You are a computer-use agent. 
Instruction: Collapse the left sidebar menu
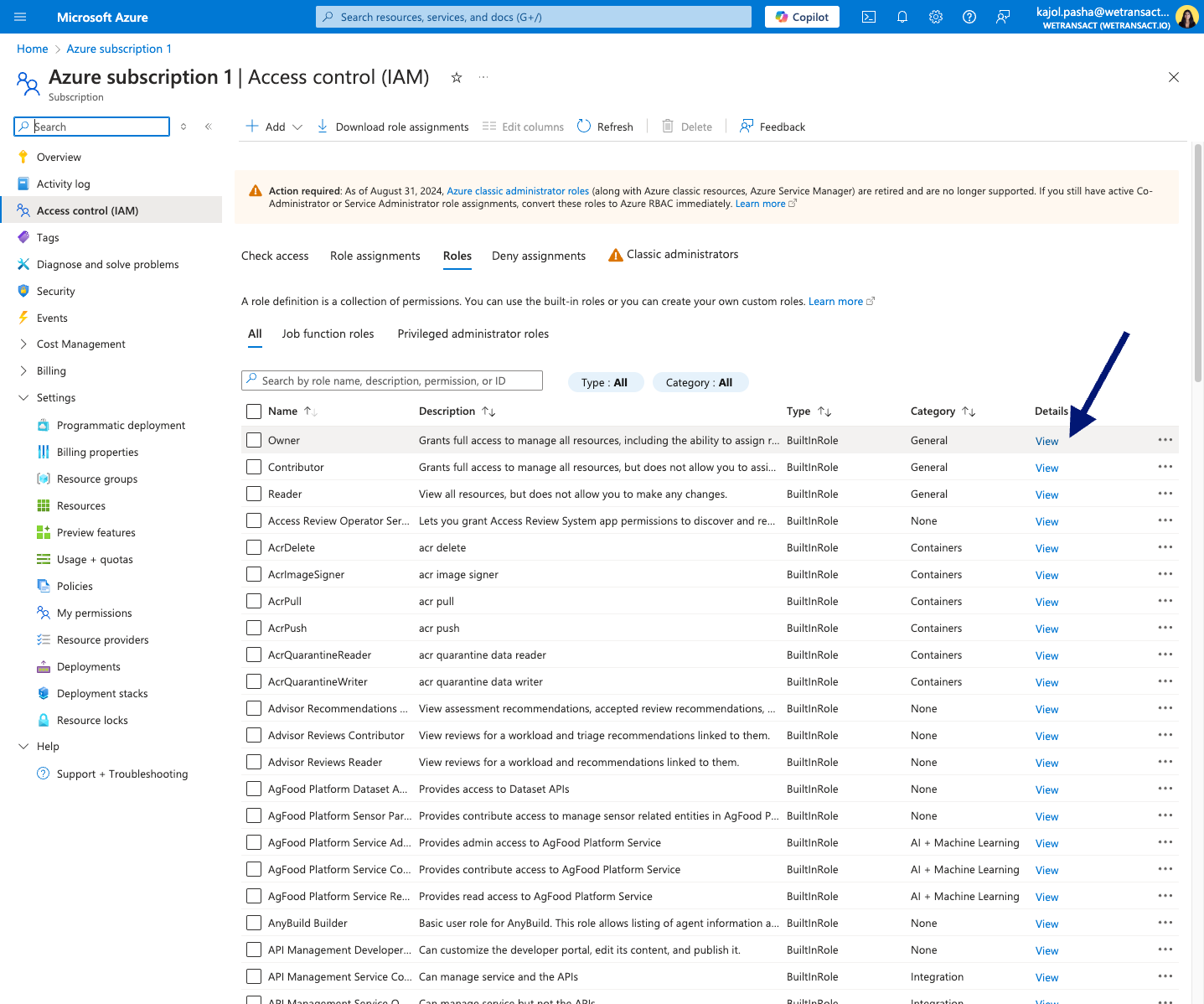point(209,127)
